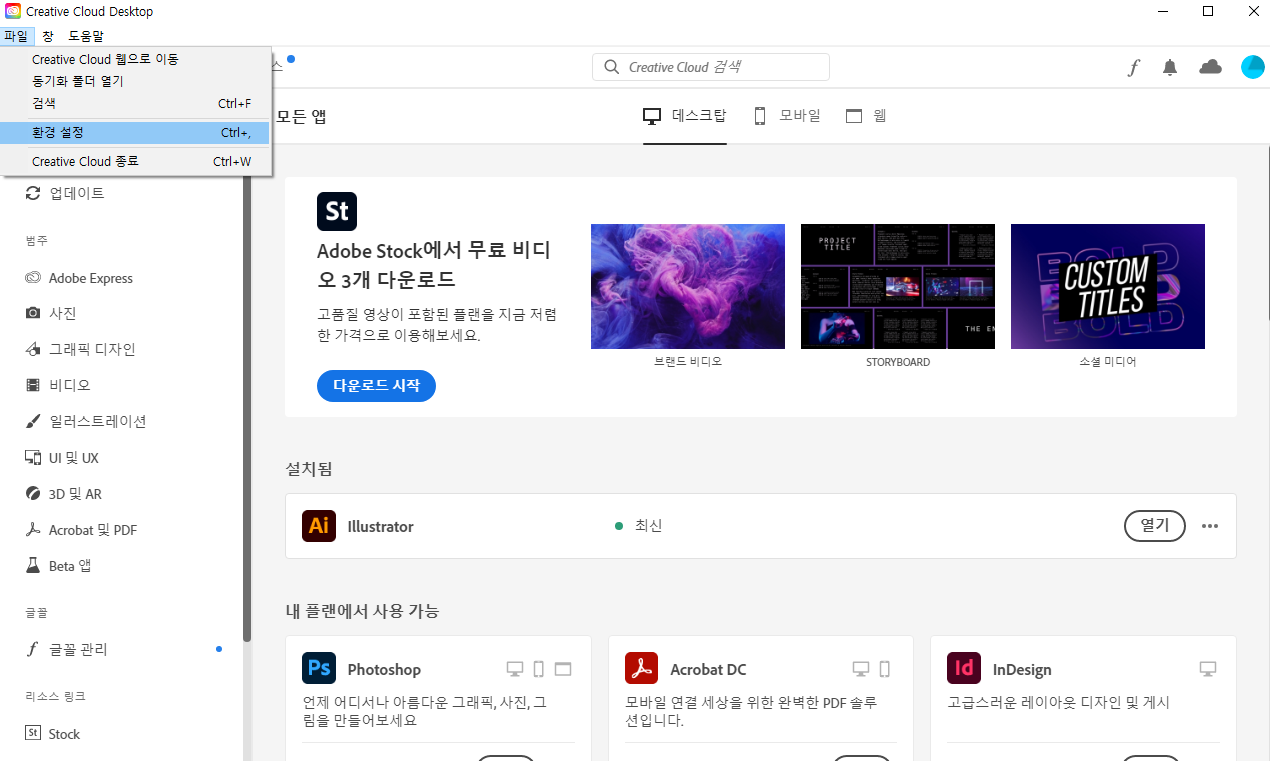Open the Illustrator more options menu
Screen dimensions: 1270x761
tap(1210, 526)
